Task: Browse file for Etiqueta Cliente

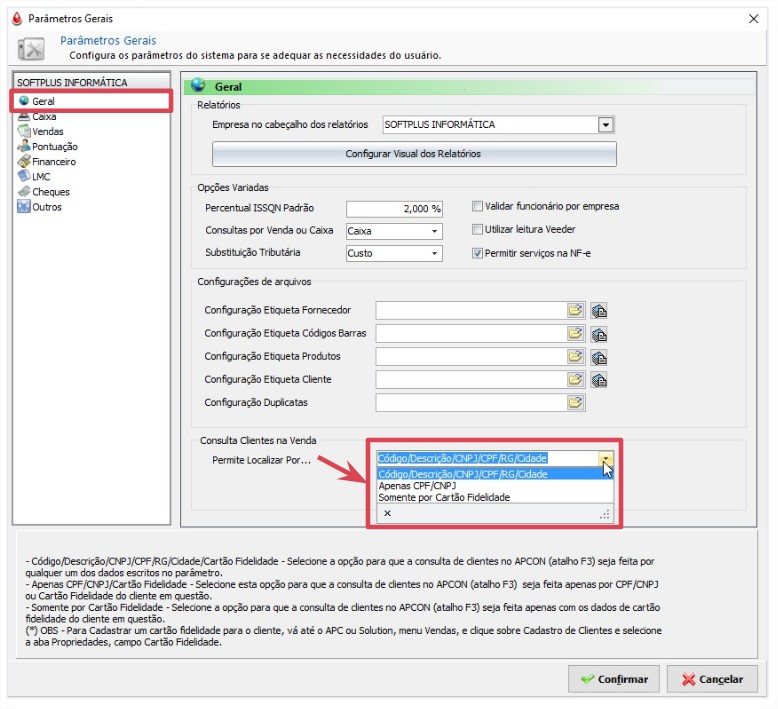Action: 575,380
